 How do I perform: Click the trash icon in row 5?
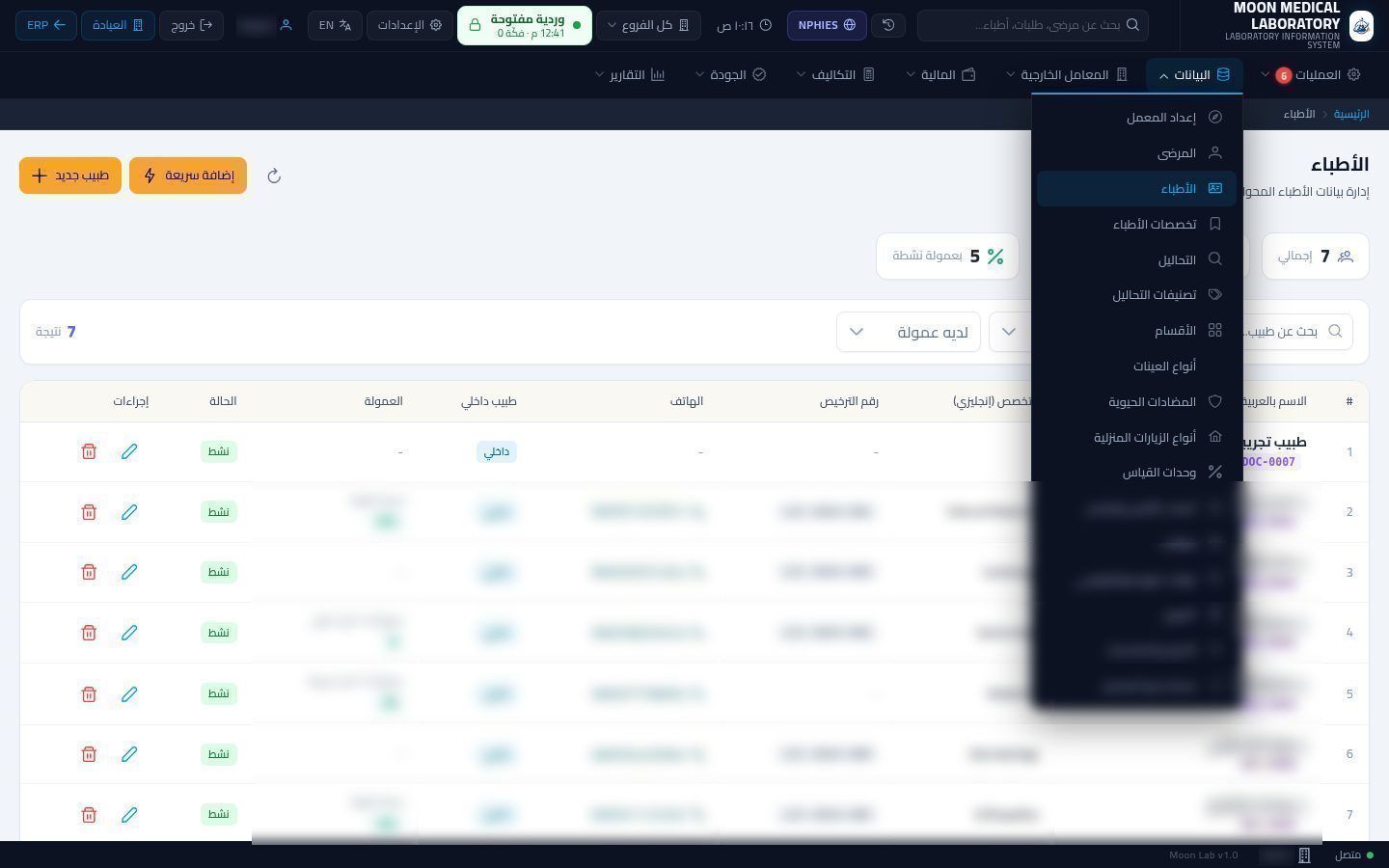click(x=89, y=693)
